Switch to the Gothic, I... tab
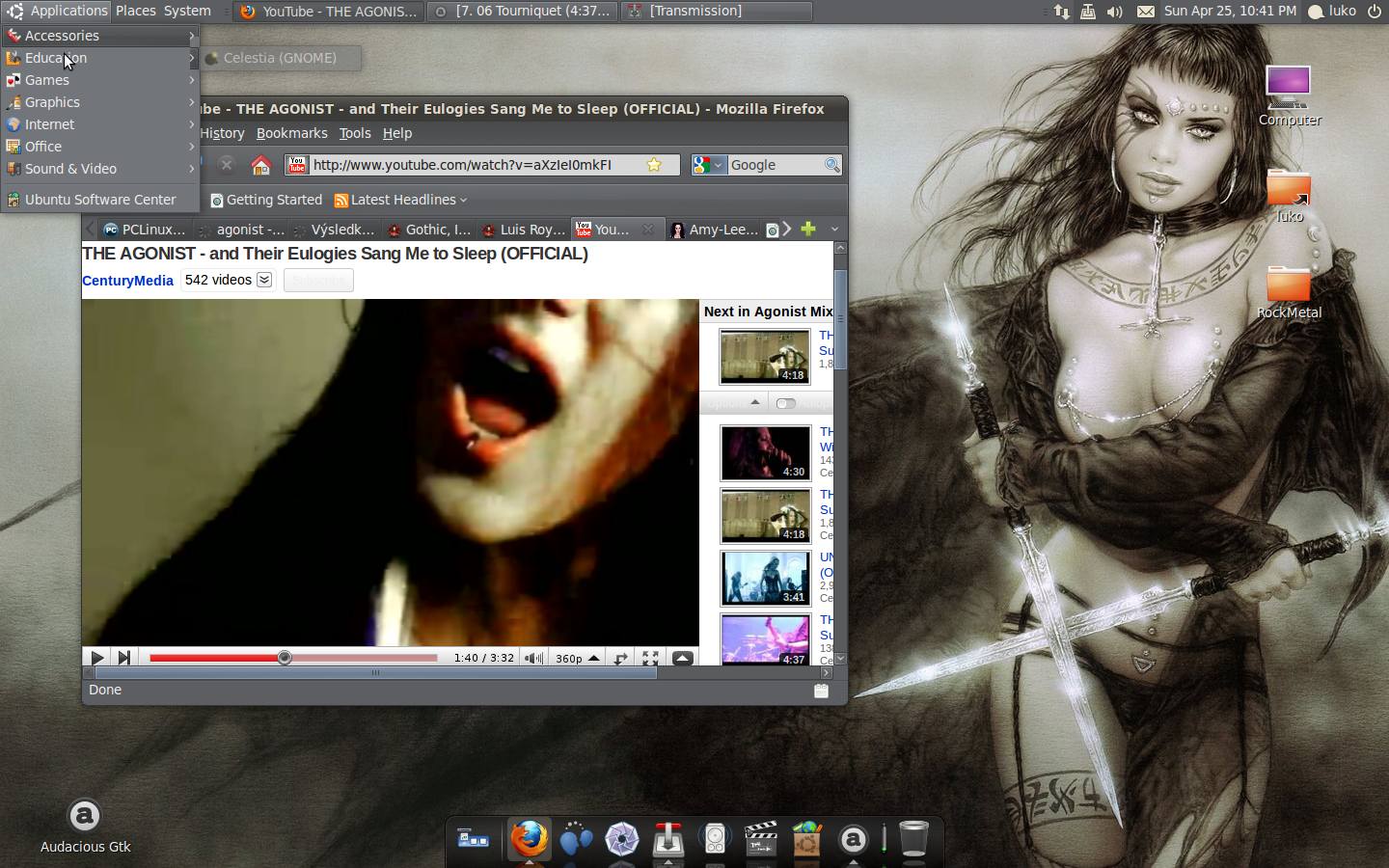 (x=429, y=230)
